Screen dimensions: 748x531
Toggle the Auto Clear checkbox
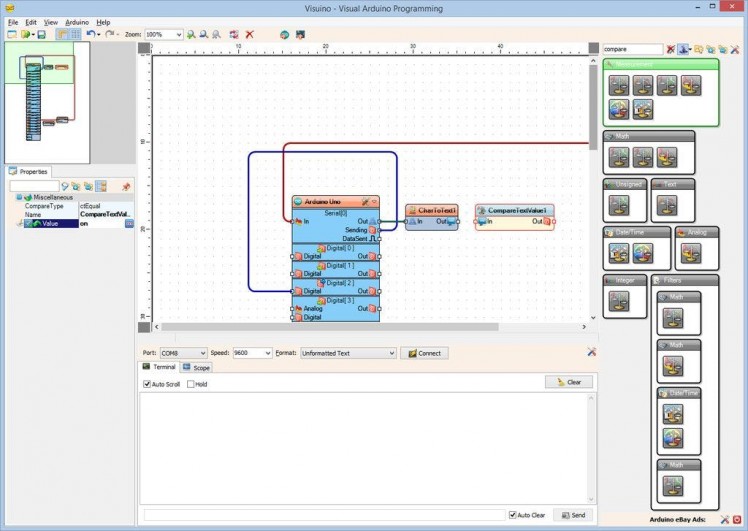pos(513,515)
